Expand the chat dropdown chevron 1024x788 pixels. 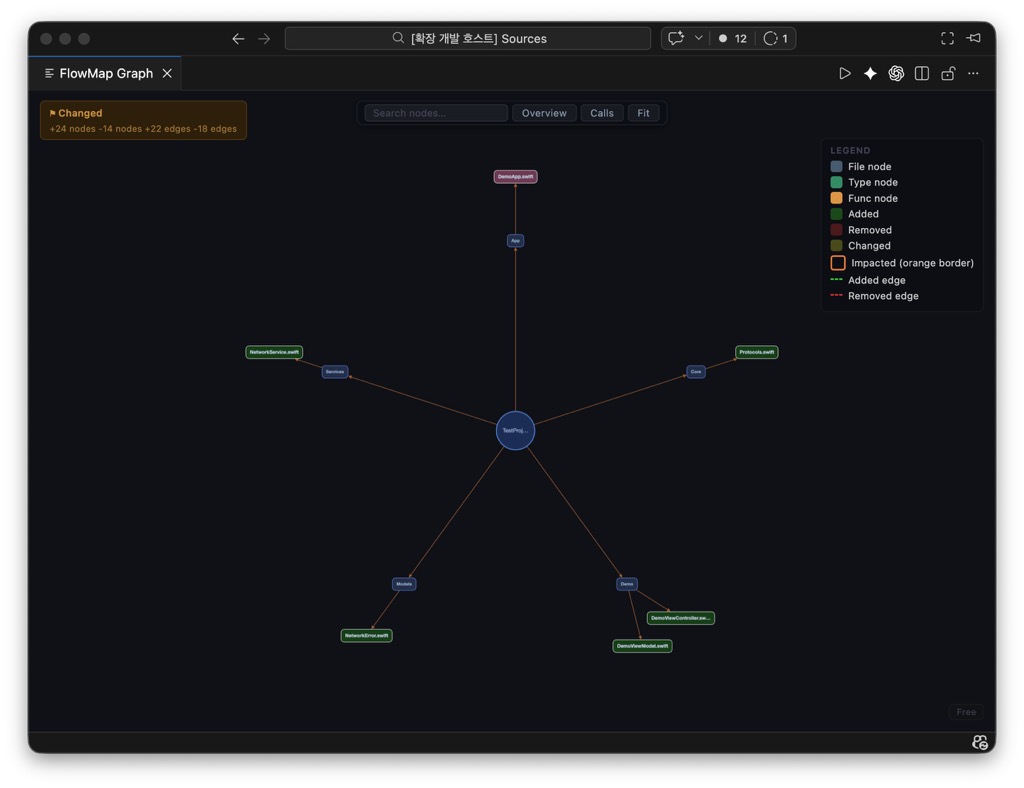[x=698, y=38]
